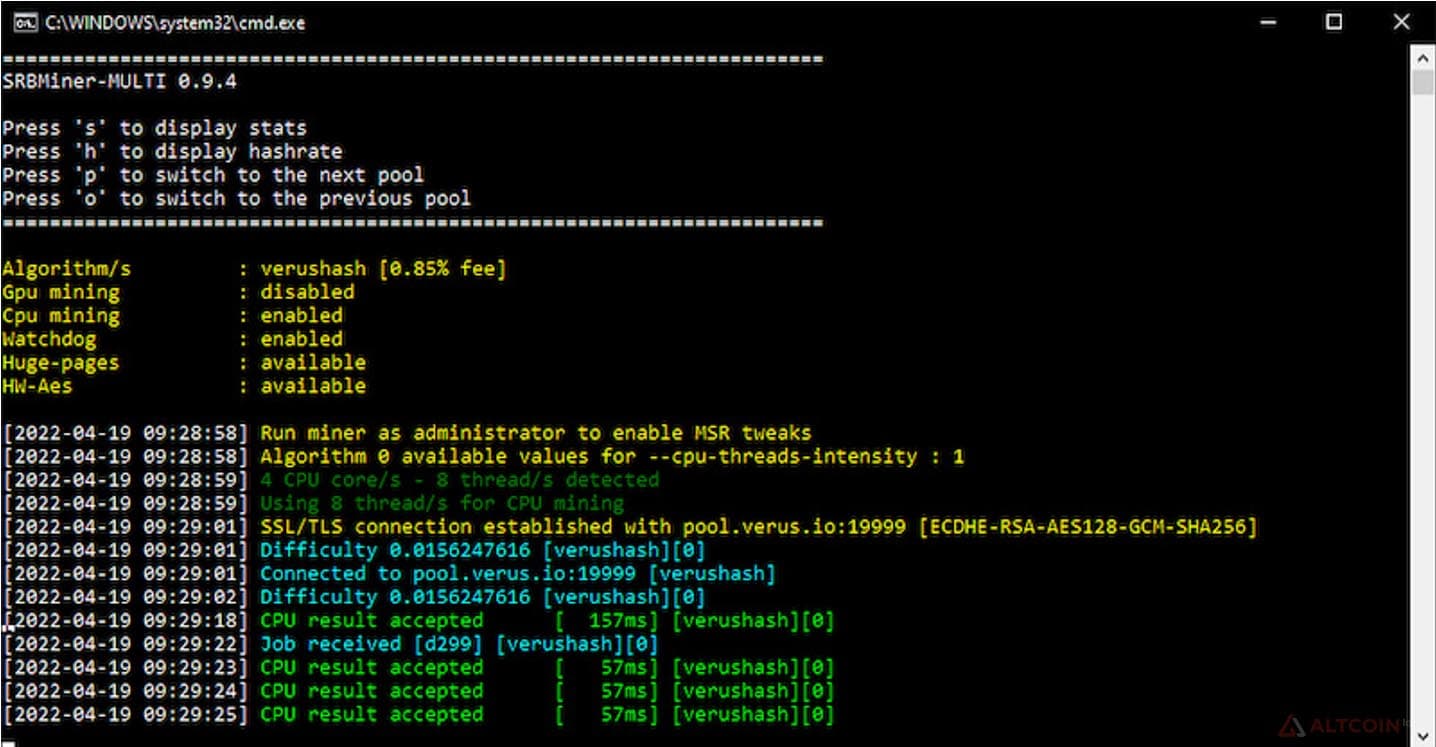Click the "Job received [d299]" line
Viewport: 1436px width, 747px height.
[331, 644]
